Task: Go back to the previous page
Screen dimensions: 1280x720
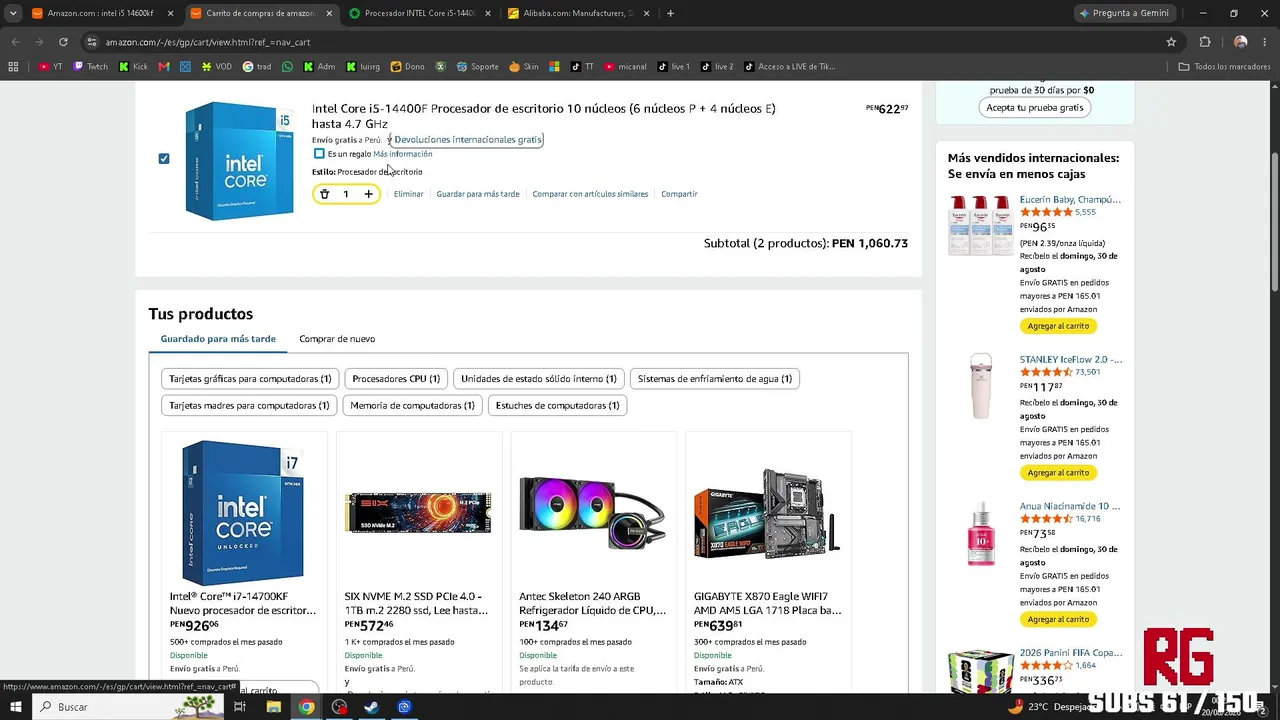Action: (15, 42)
